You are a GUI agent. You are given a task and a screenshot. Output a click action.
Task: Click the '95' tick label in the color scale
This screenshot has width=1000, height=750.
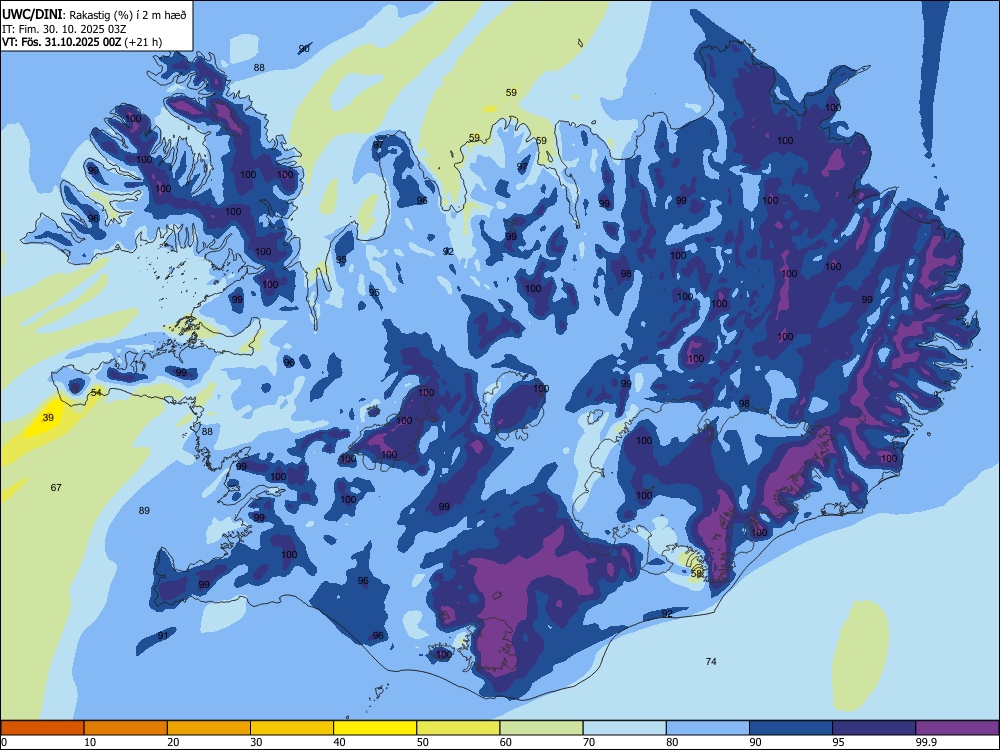click(x=839, y=742)
